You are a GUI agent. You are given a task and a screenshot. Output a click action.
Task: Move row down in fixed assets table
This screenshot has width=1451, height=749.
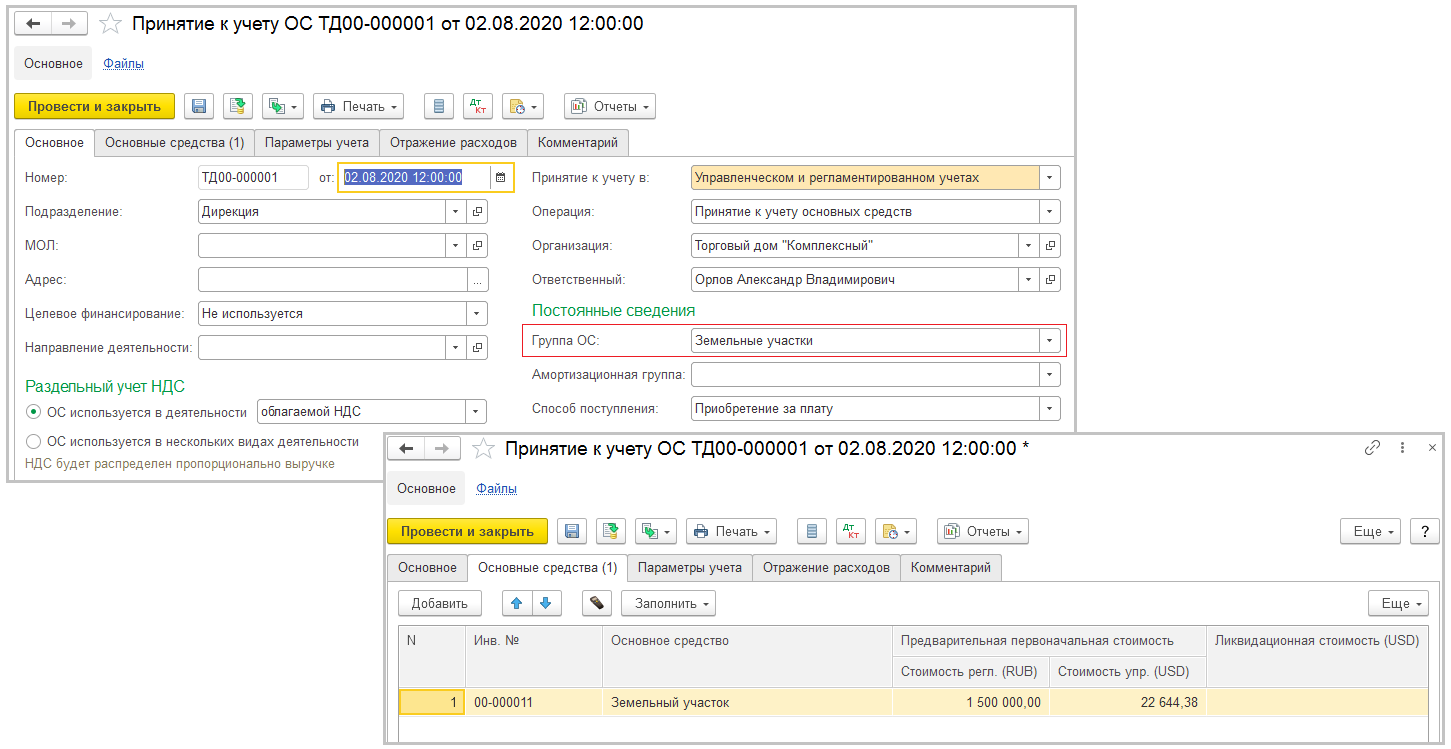point(547,603)
